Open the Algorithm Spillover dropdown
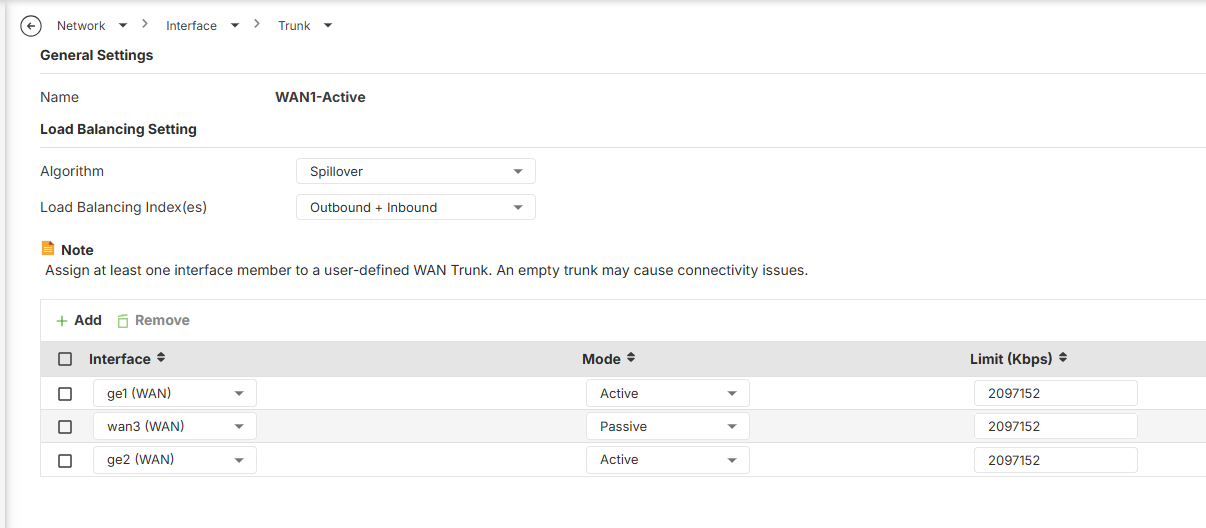The image size is (1206, 528). click(x=415, y=171)
